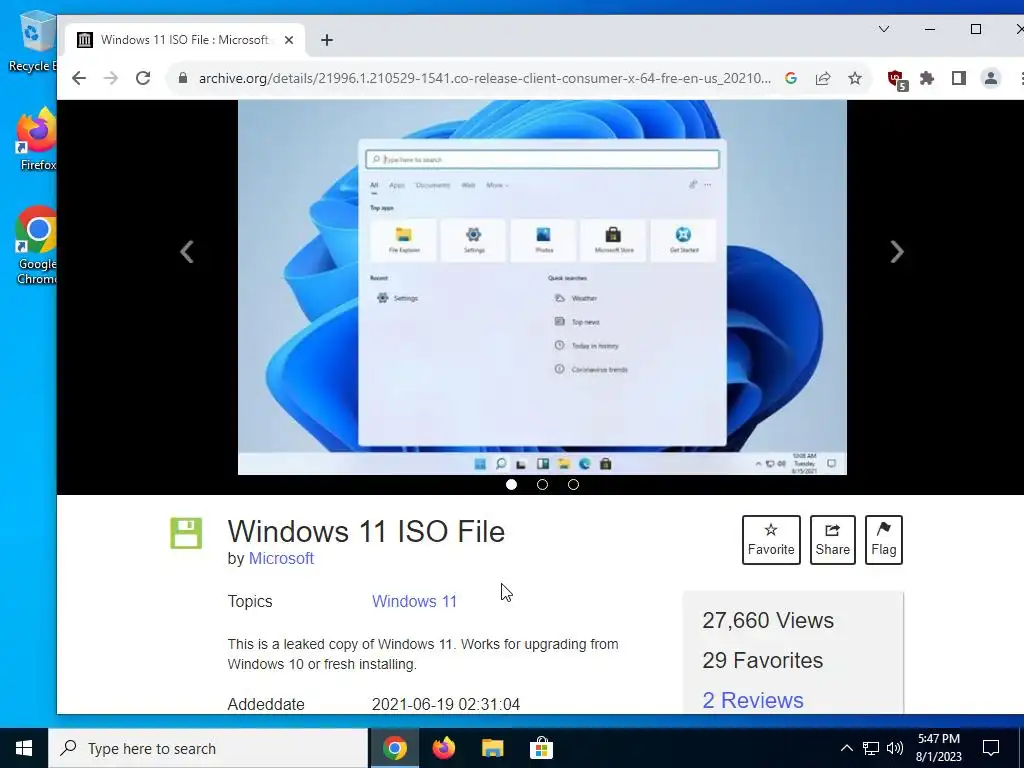Click the 27,660 Views text
The height and width of the screenshot is (768, 1024).
768,620
